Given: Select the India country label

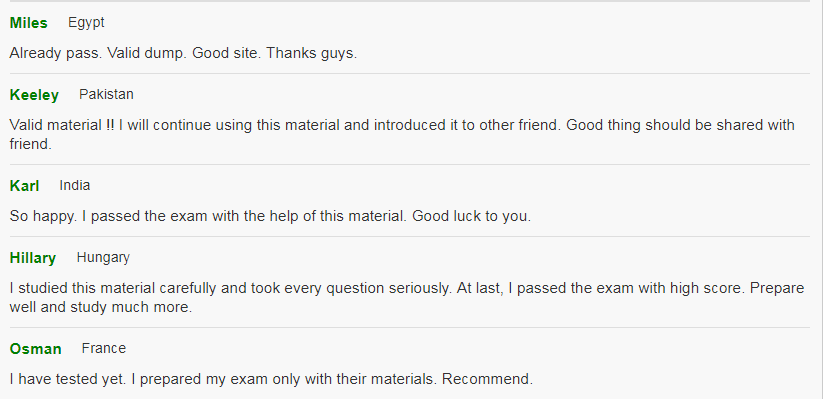Looking at the screenshot, I should (x=75, y=185).
